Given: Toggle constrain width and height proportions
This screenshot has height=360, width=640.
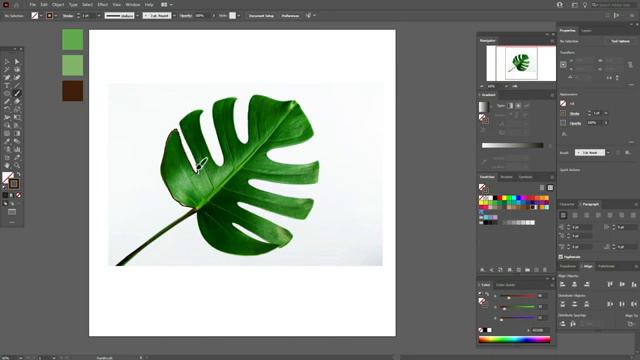Looking at the screenshot, I should click(x=630, y=64).
